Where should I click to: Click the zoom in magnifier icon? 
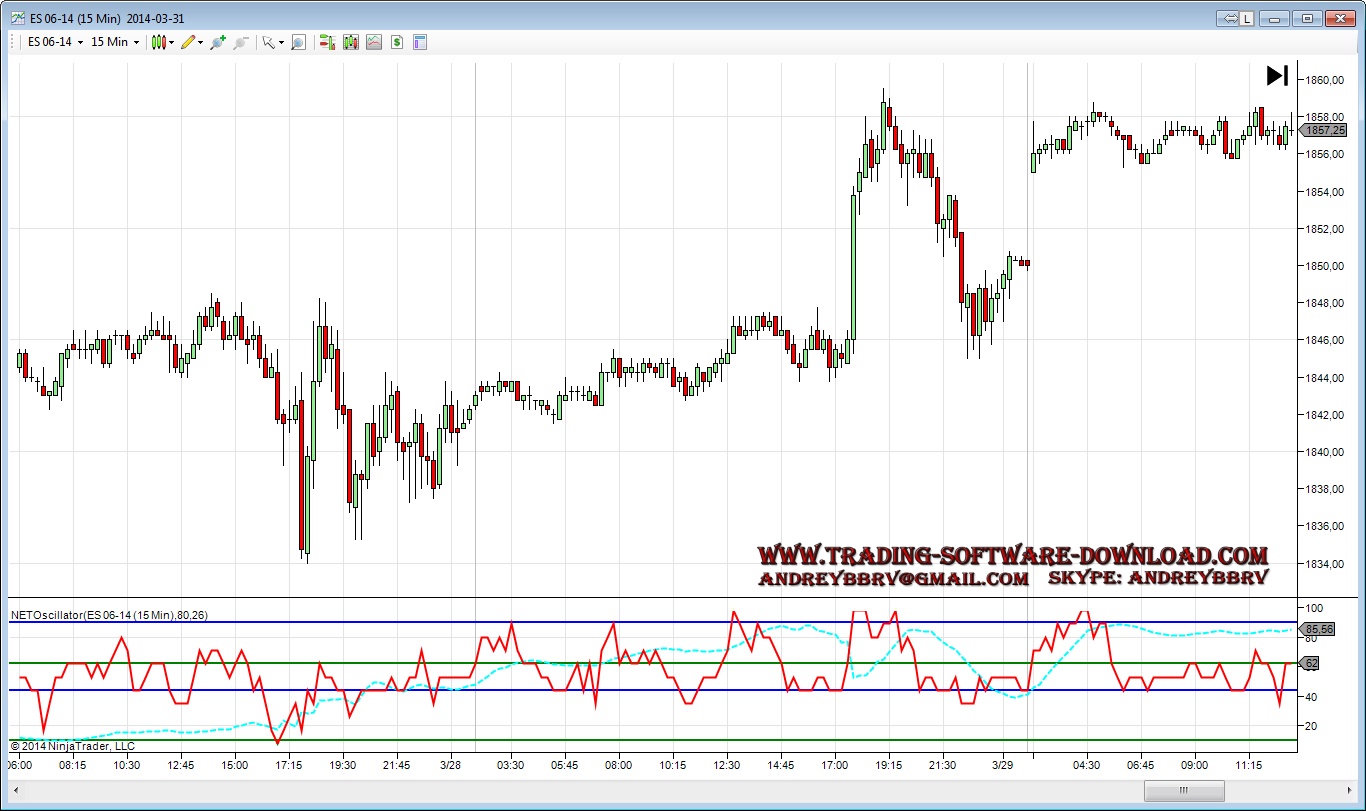tap(217, 42)
